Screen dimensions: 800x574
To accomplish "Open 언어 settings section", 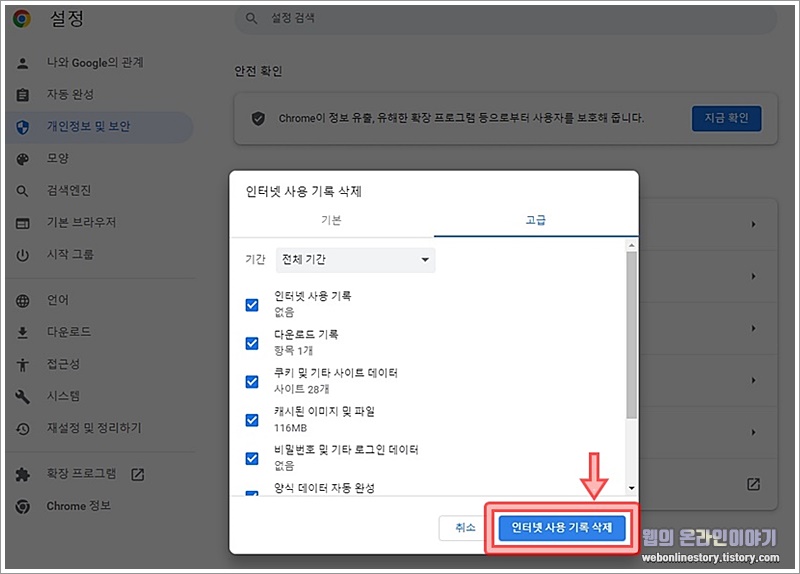I will pyautogui.click(x=100, y=300).
